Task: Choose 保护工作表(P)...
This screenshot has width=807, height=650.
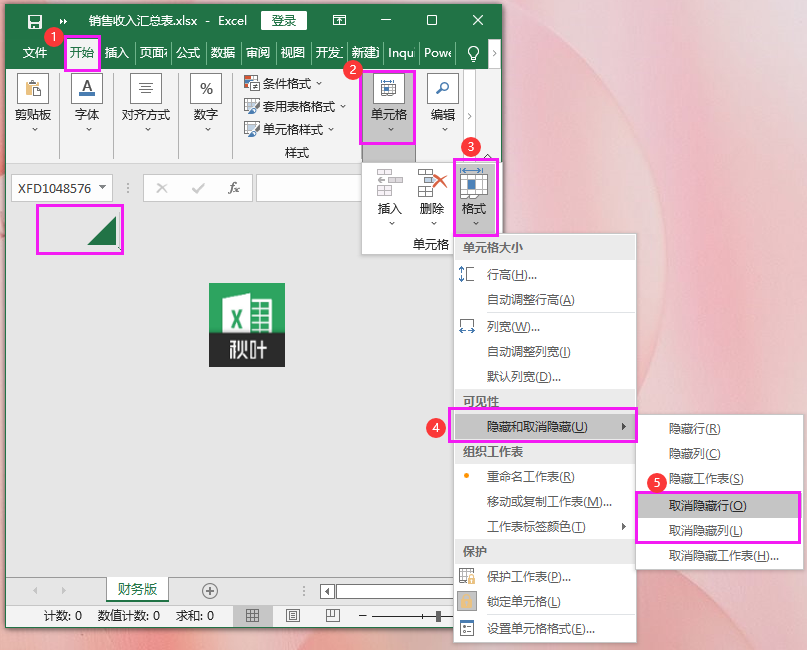Action: pos(545,577)
